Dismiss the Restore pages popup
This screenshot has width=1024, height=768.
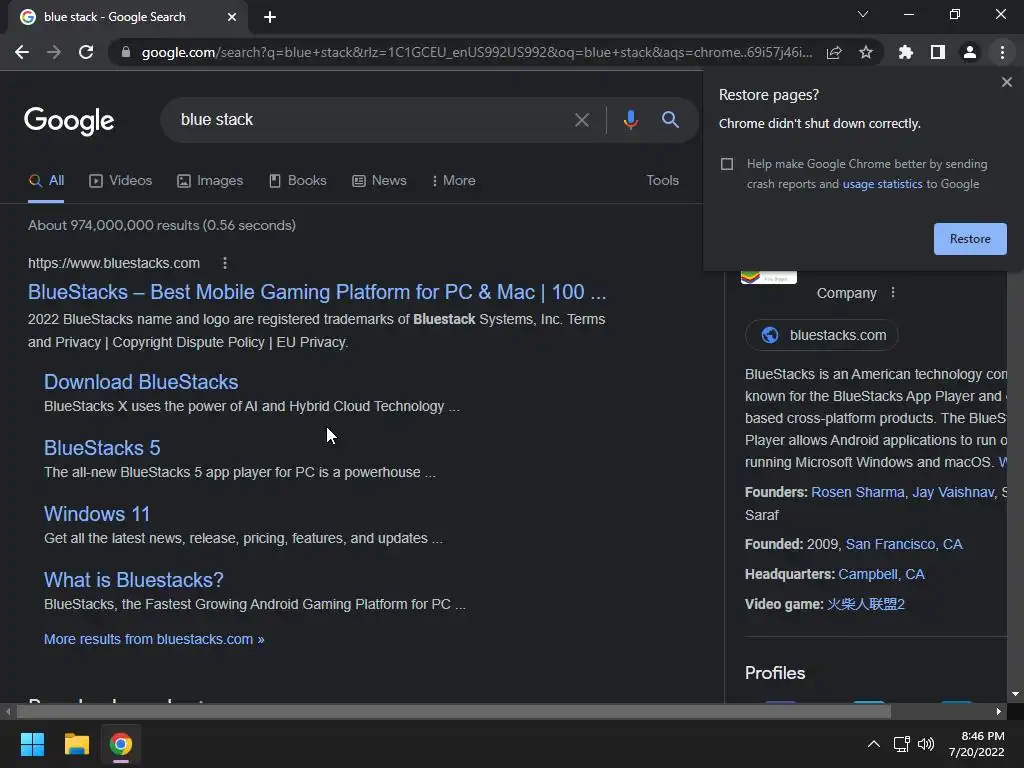1006,82
